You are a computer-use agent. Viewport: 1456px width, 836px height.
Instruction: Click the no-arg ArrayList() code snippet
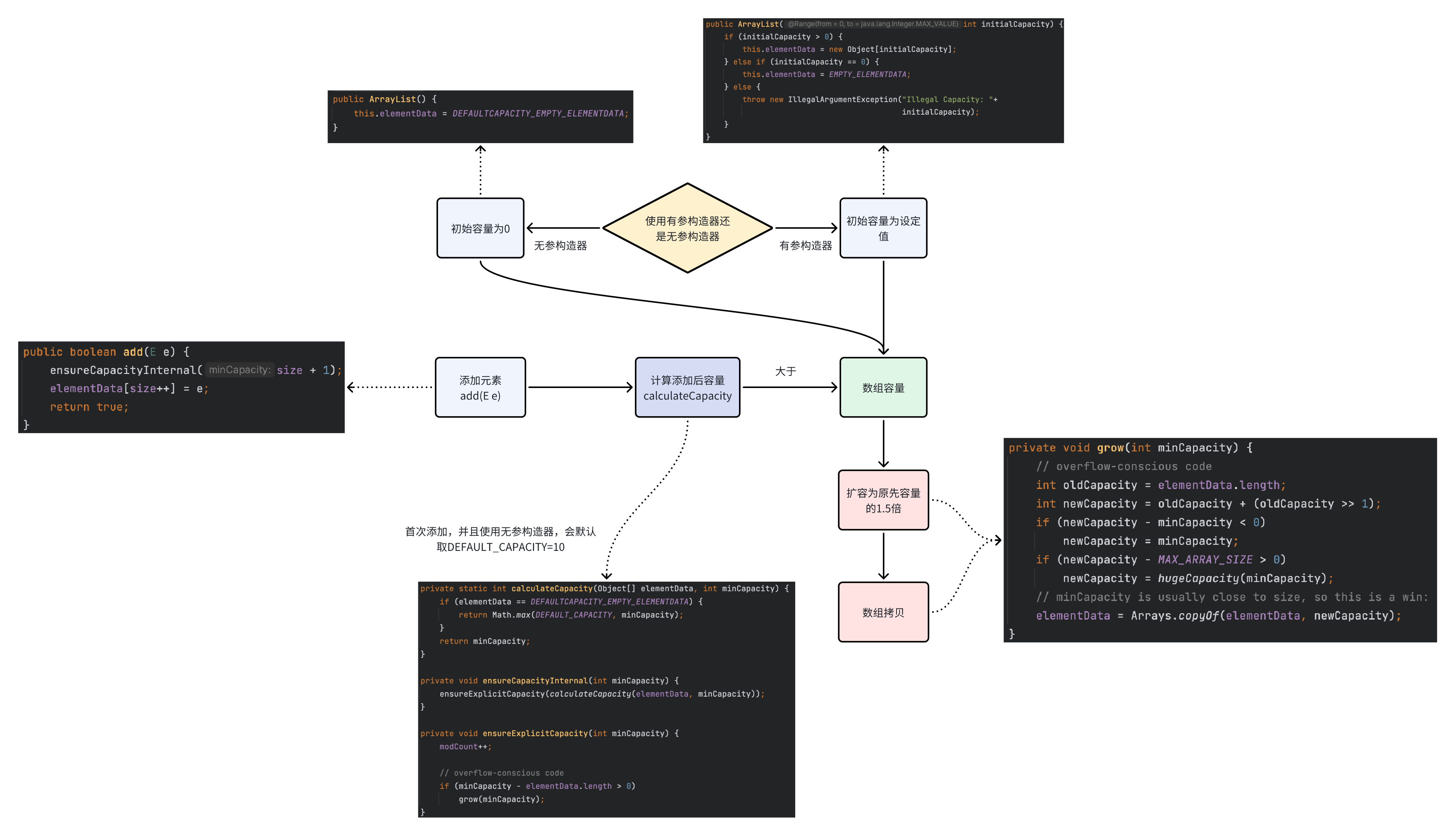(x=480, y=117)
